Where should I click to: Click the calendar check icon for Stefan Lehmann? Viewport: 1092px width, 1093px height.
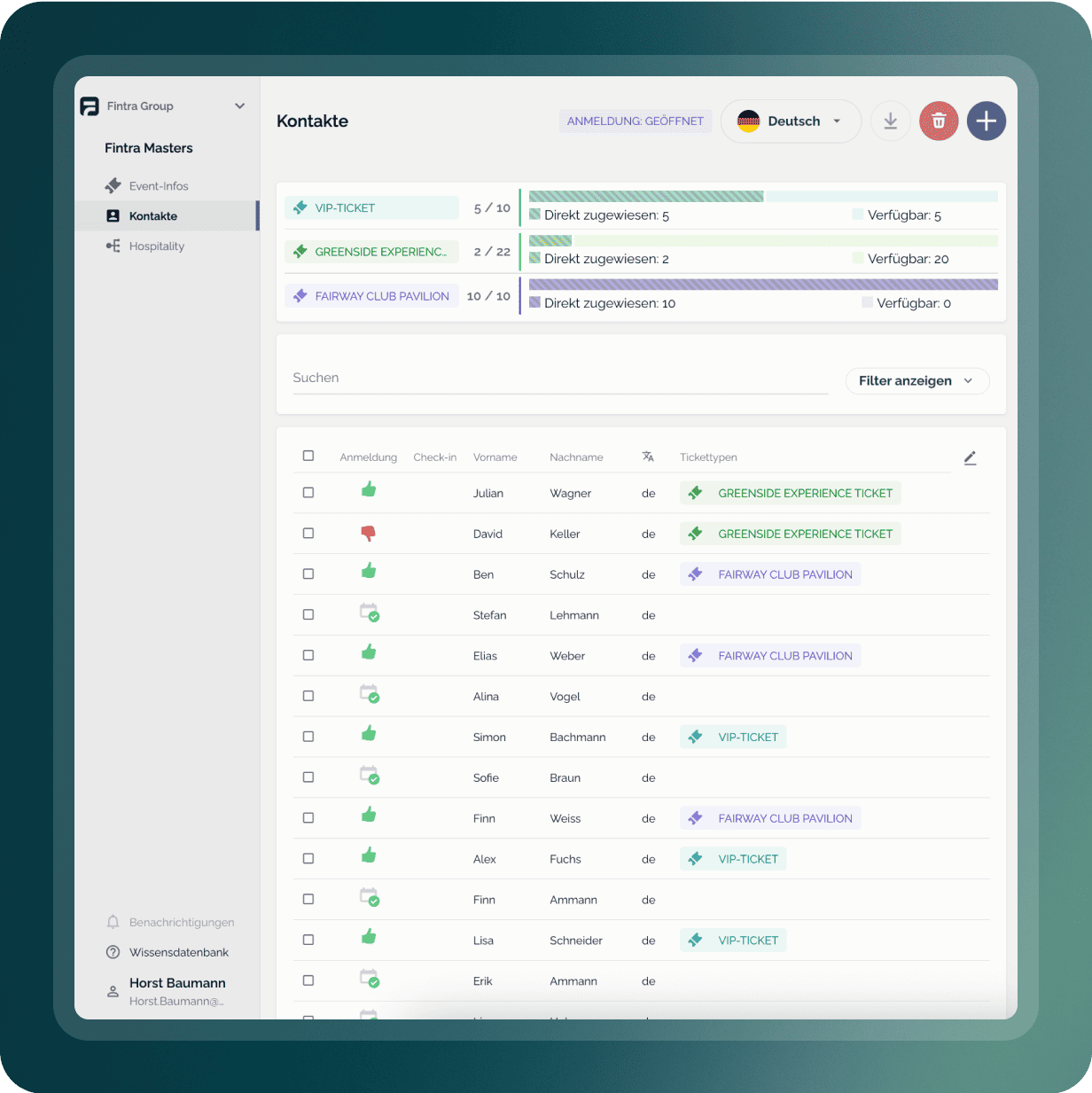pos(370,613)
